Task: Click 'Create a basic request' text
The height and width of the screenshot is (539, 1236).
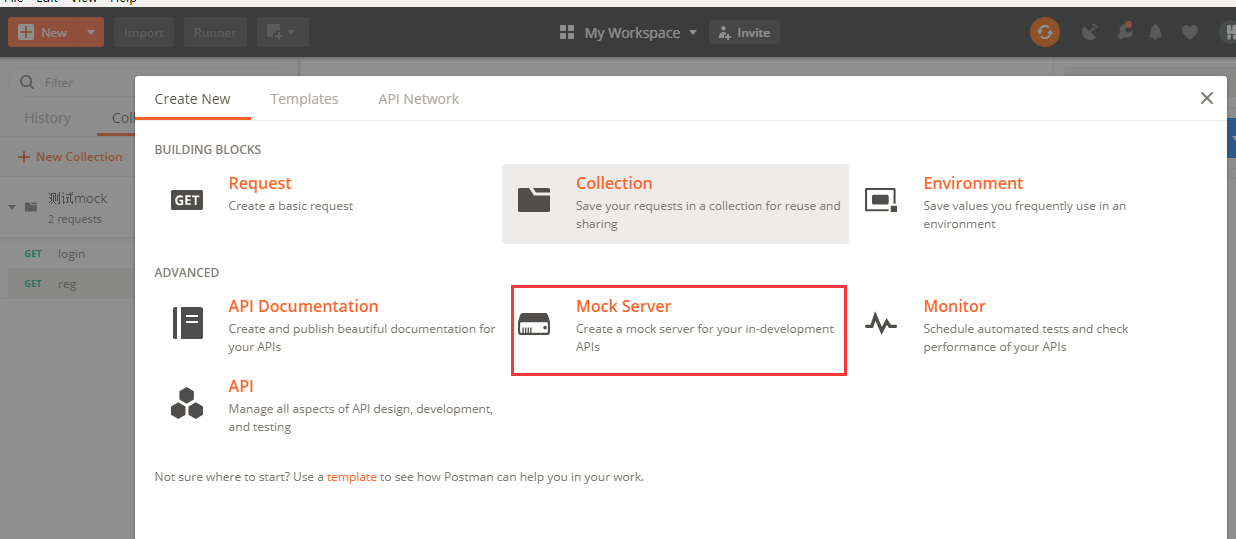Action: [291, 206]
